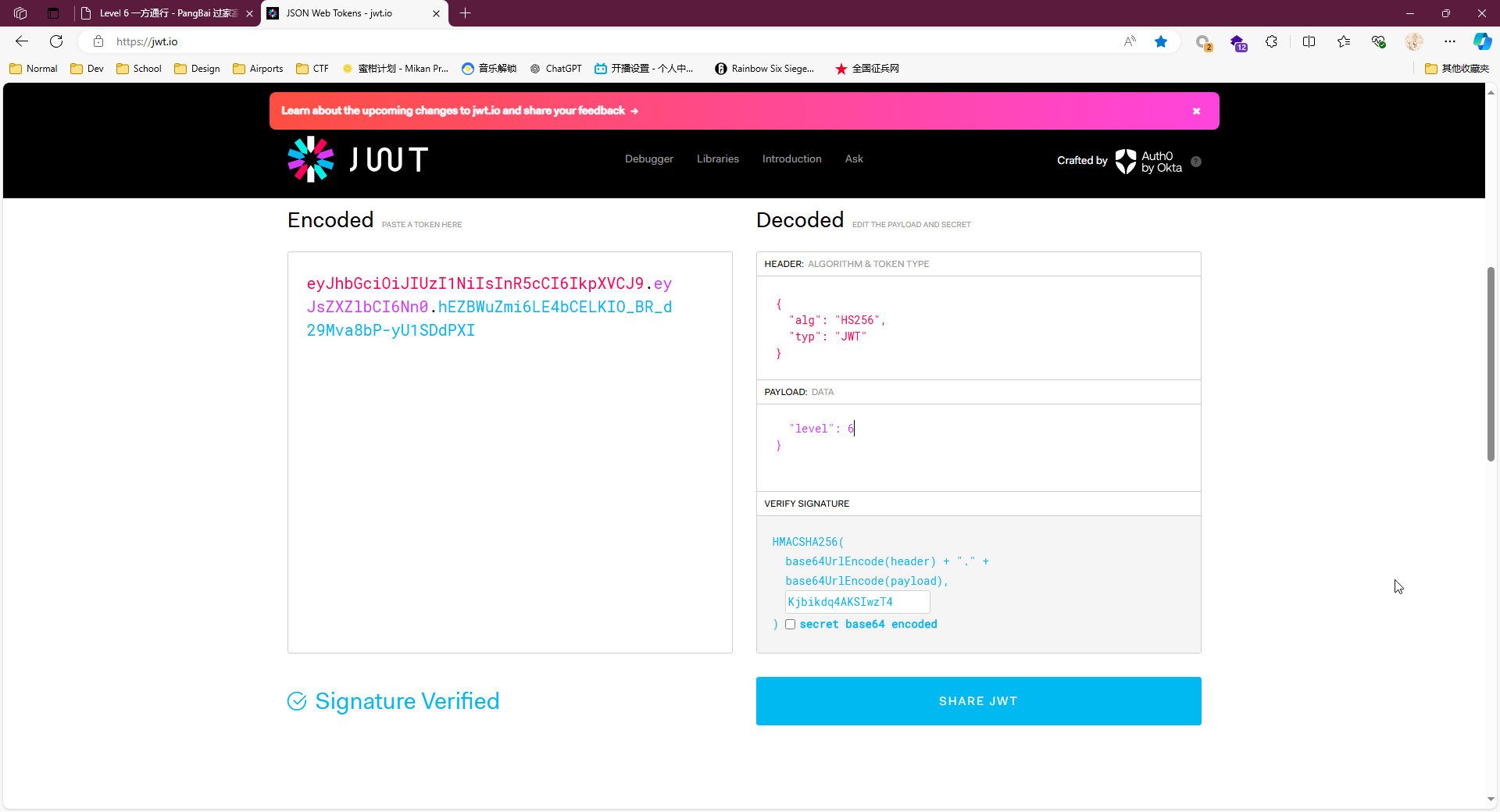Click the browser refresh icon
Image resolution: width=1500 pixels, height=812 pixels.
point(56,41)
